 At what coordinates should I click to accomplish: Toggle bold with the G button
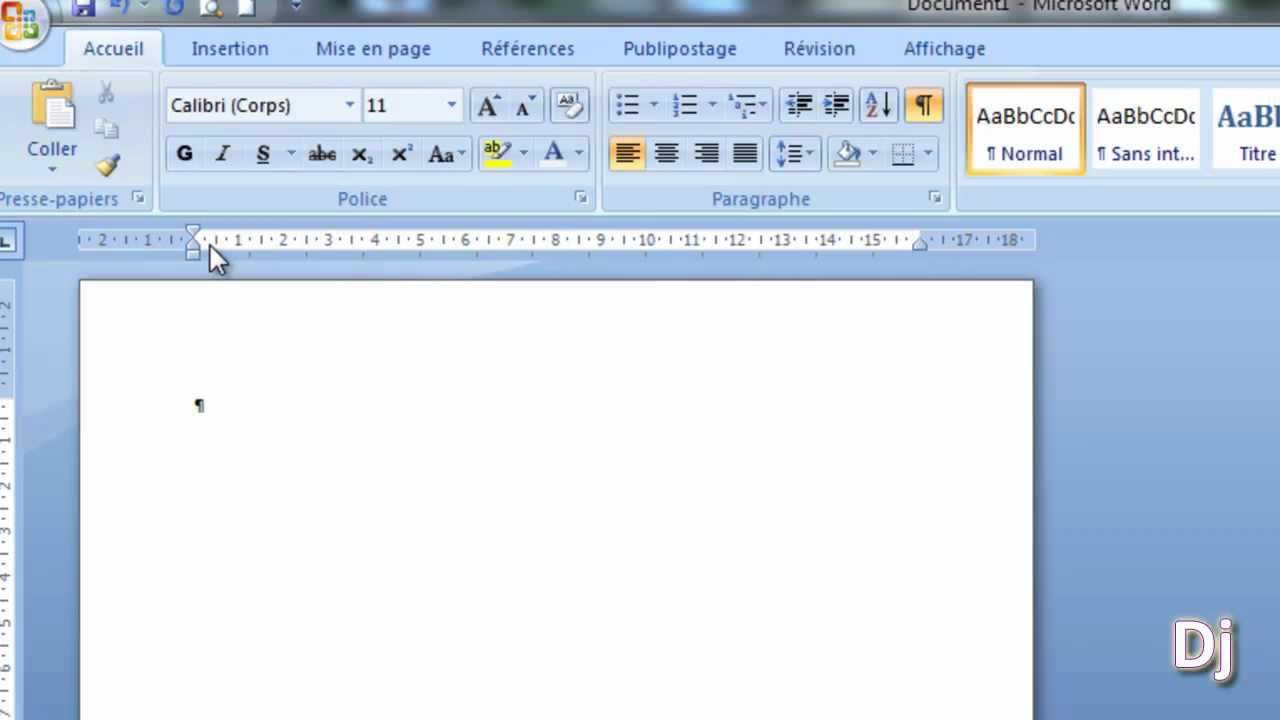click(x=185, y=154)
